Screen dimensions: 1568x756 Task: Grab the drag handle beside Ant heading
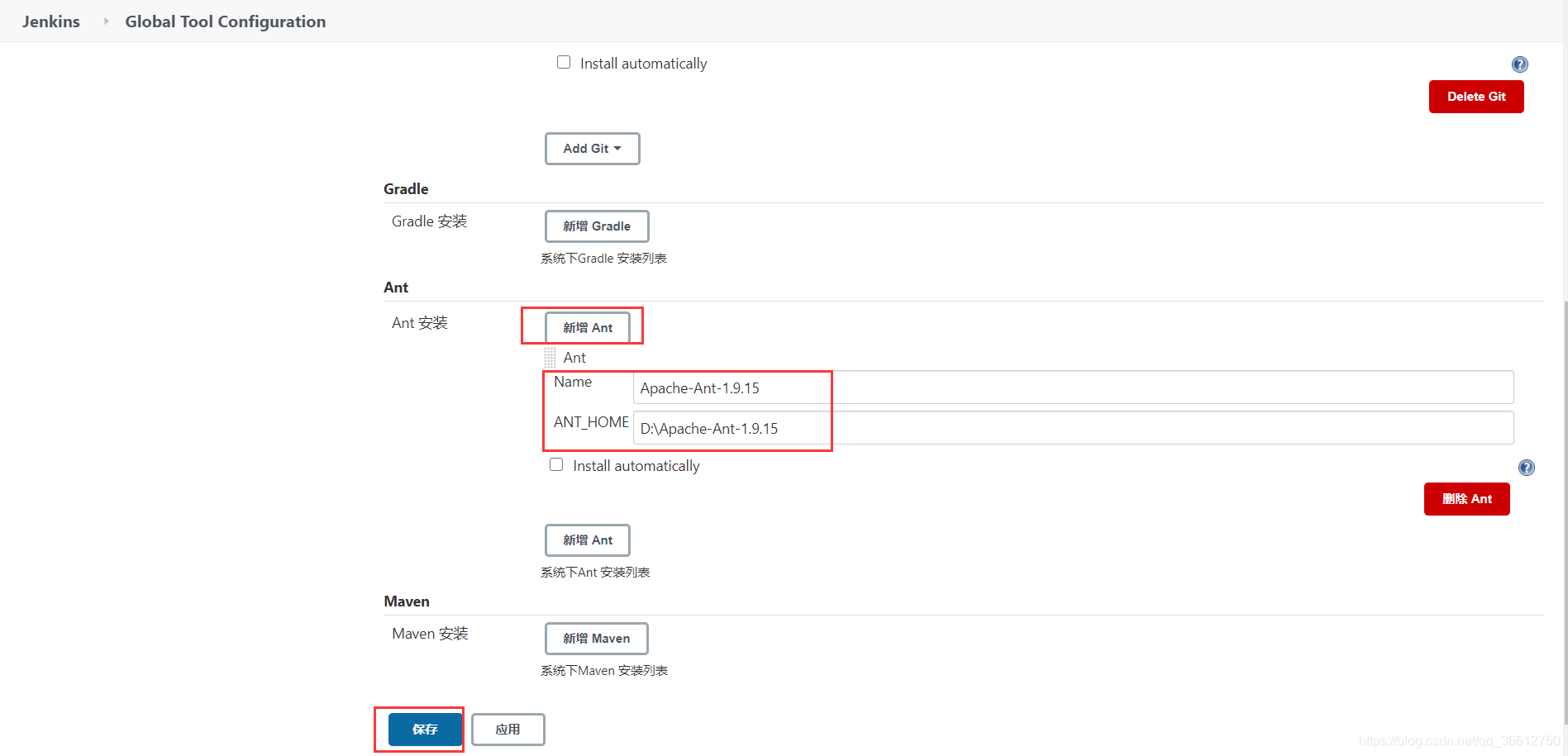[550, 358]
